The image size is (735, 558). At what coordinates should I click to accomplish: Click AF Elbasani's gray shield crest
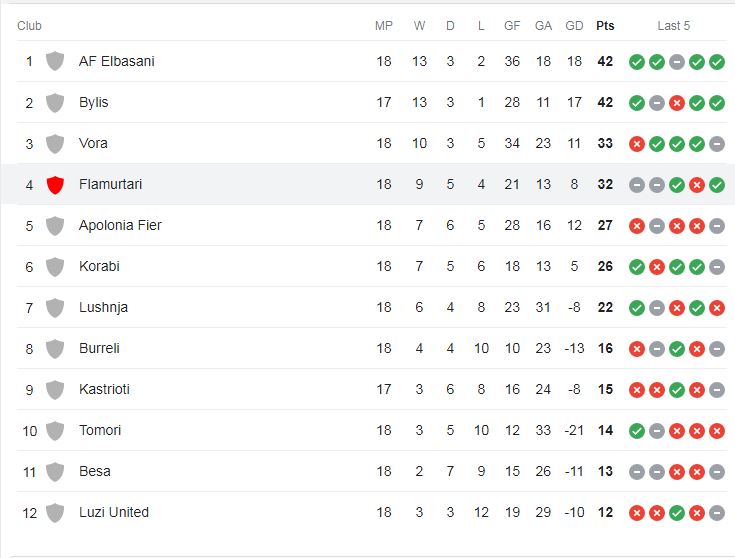click(55, 61)
